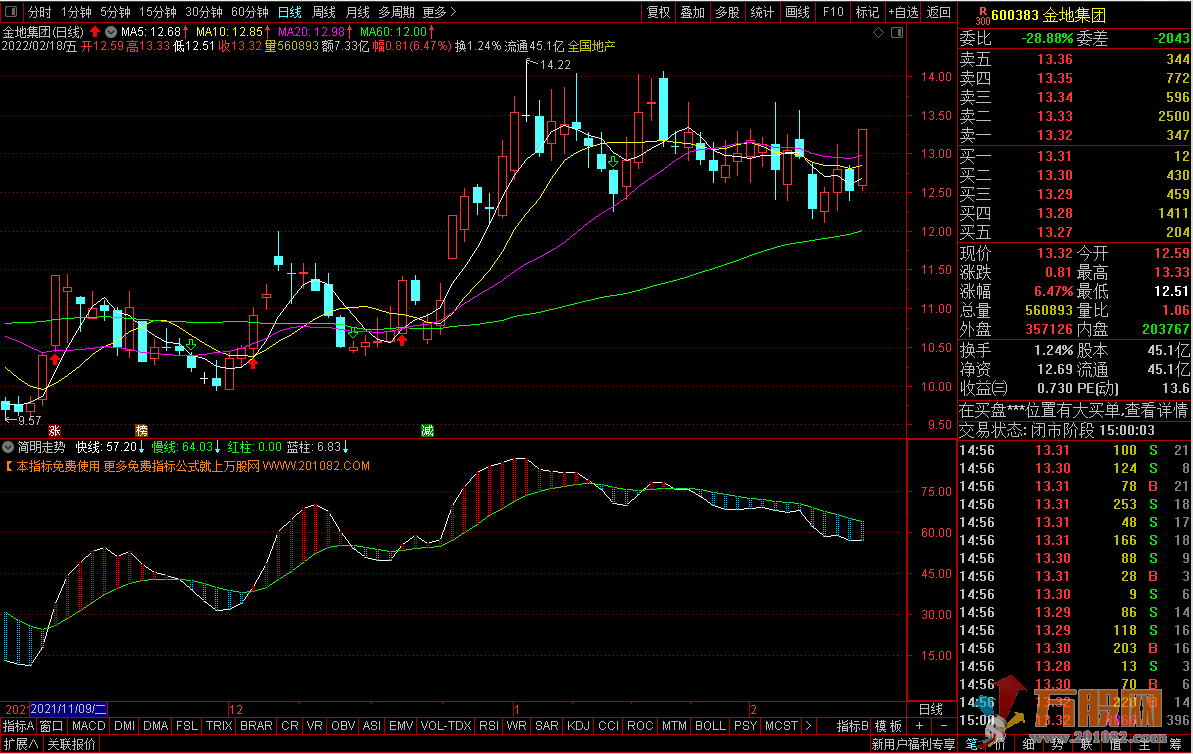The image size is (1193, 754).
Task: Open F10 company information
Action: point(833,12)
